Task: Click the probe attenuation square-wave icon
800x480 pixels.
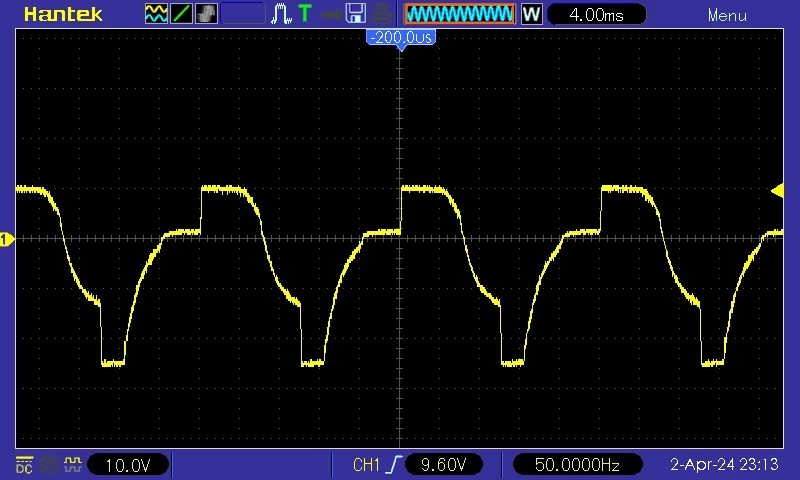Action: [x=73, y=464]
